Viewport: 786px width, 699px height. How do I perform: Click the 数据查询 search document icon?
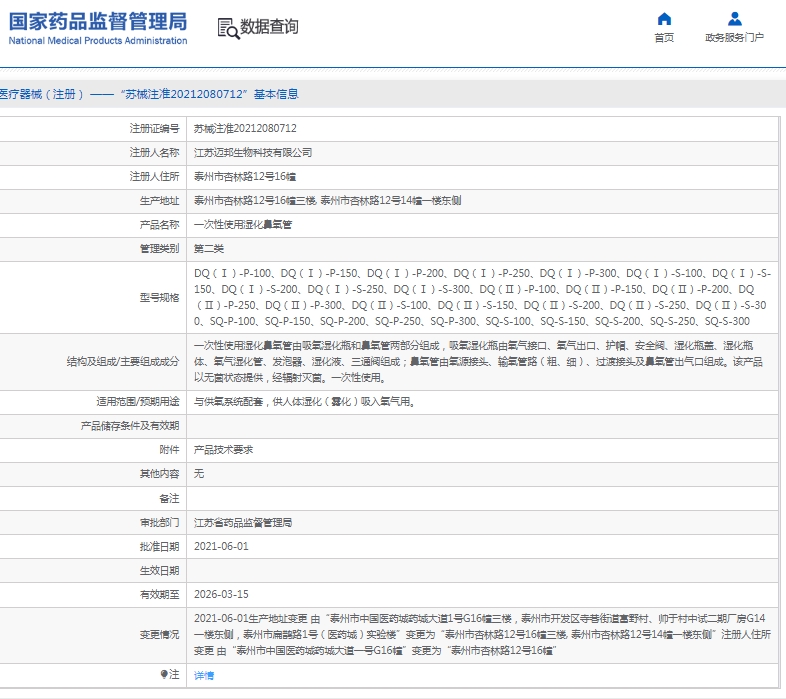click(229, 28)
